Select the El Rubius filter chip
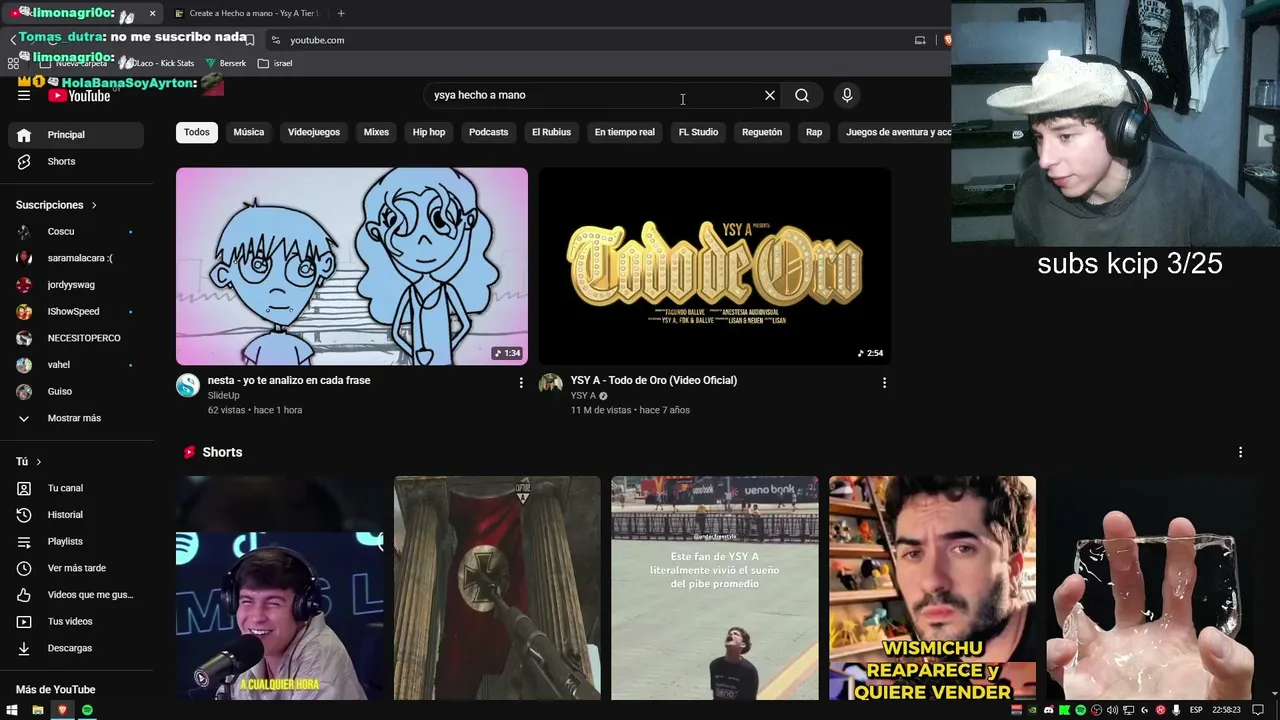The width and height of the screenshot is (1280, 720). tap(551, 132)
